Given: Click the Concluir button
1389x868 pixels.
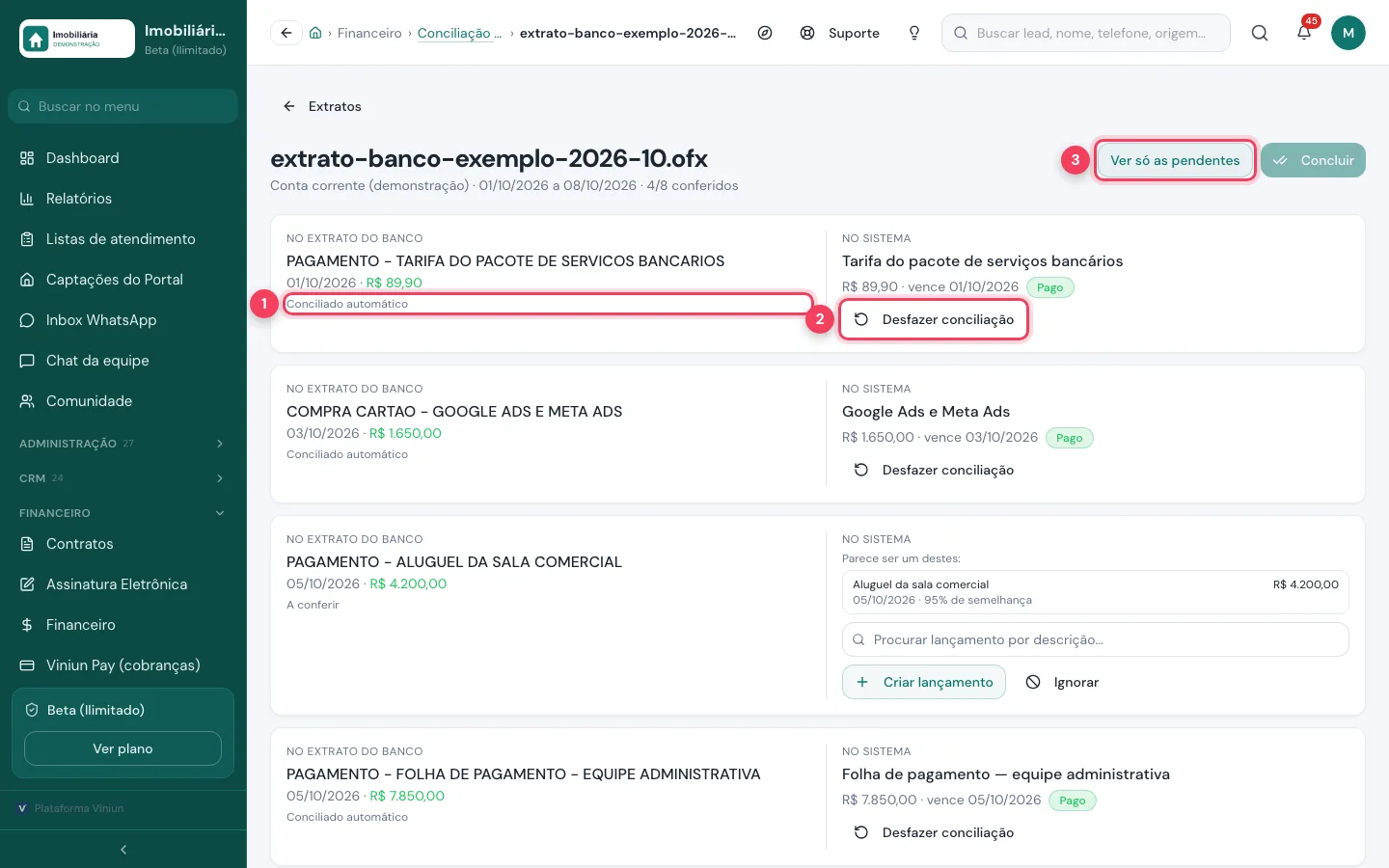Looking at the screenshot, I should pos(1313,160).
